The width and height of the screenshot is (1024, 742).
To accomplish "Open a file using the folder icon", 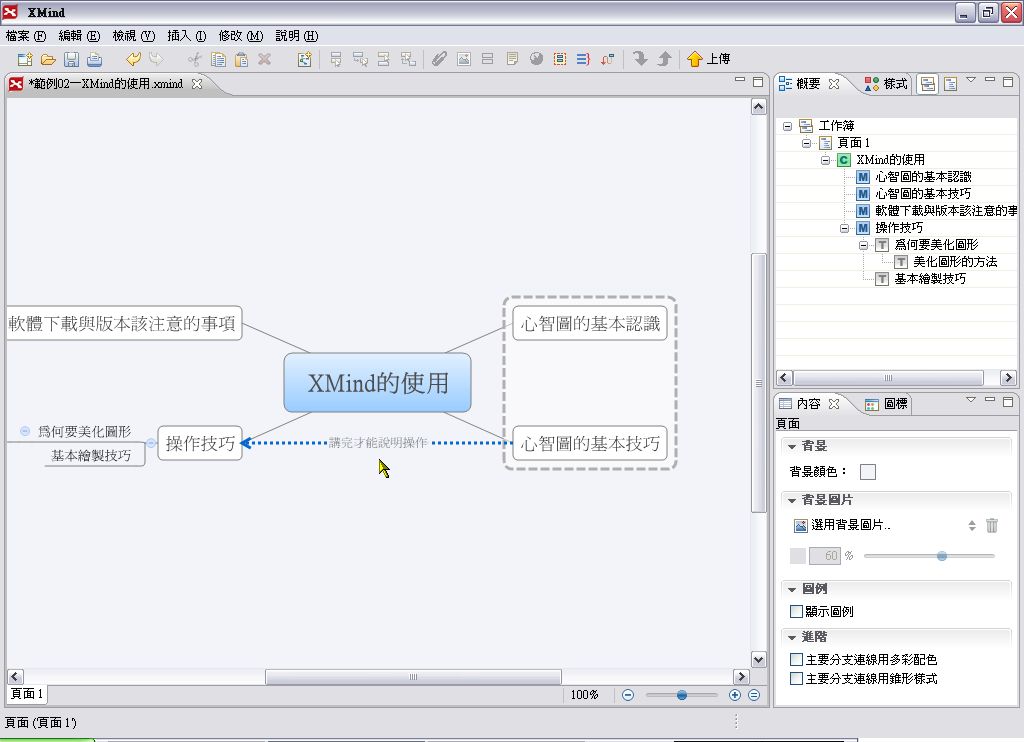I will pos(48,59).
